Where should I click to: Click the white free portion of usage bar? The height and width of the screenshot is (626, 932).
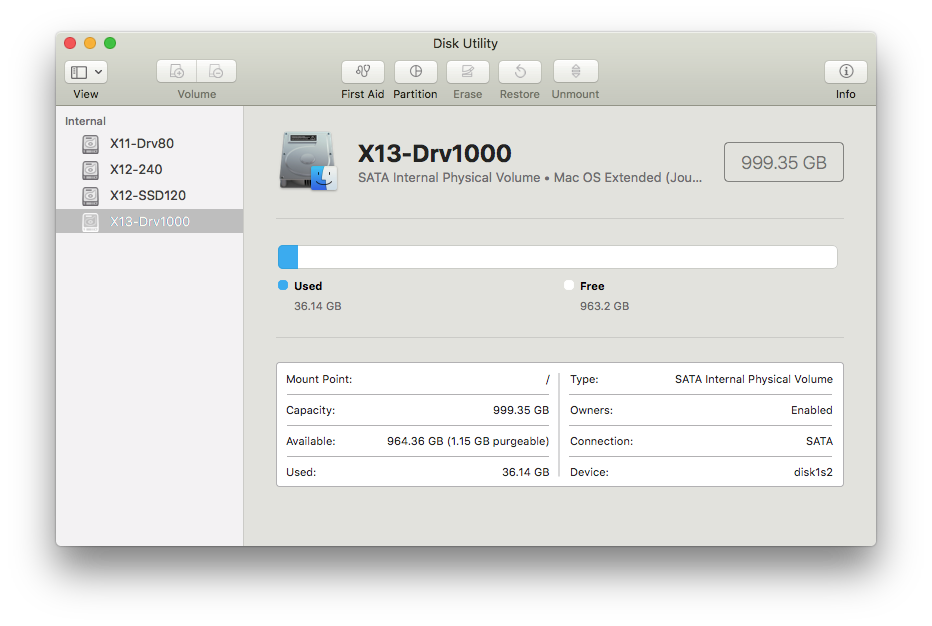[568, 257]
